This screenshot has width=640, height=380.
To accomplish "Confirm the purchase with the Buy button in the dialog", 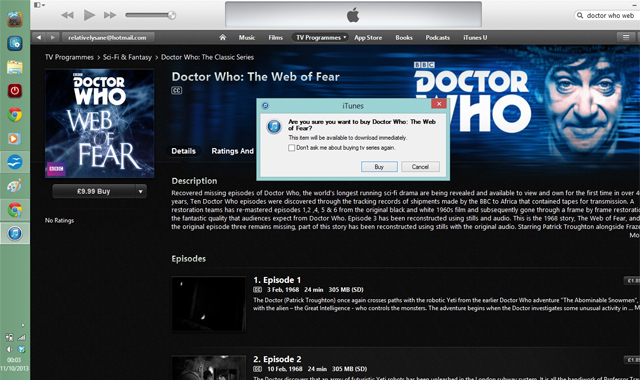I will pos(379,167).
